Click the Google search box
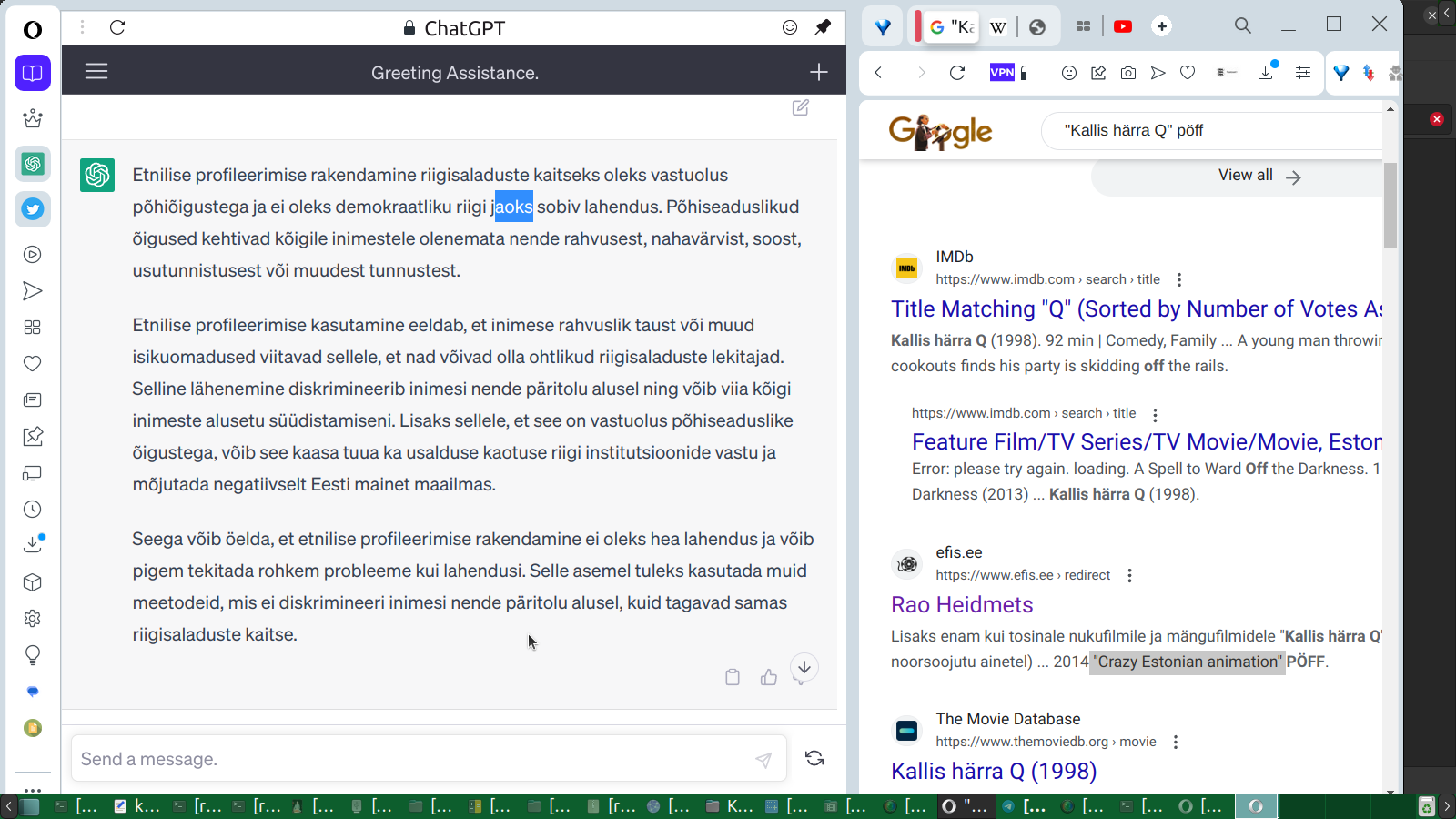The image size is (1456, 819). tap(1212, 130)
